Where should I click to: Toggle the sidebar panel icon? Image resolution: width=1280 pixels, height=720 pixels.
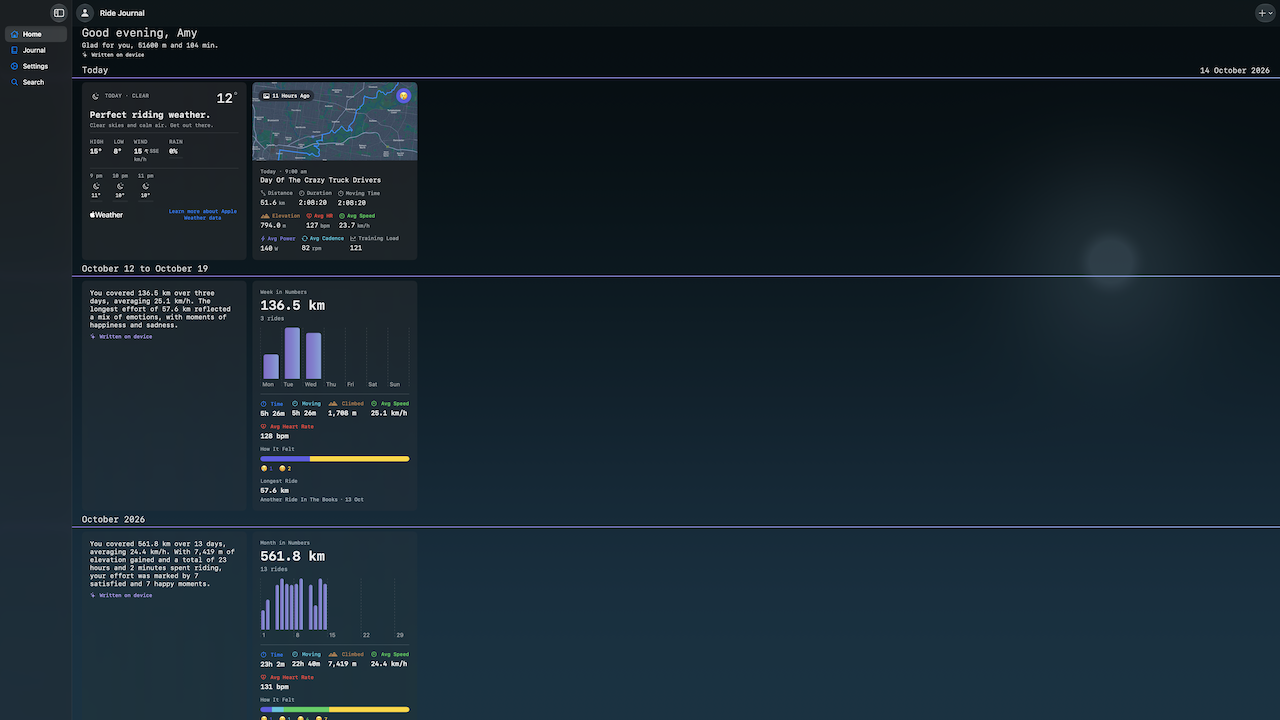click(59, 13)
